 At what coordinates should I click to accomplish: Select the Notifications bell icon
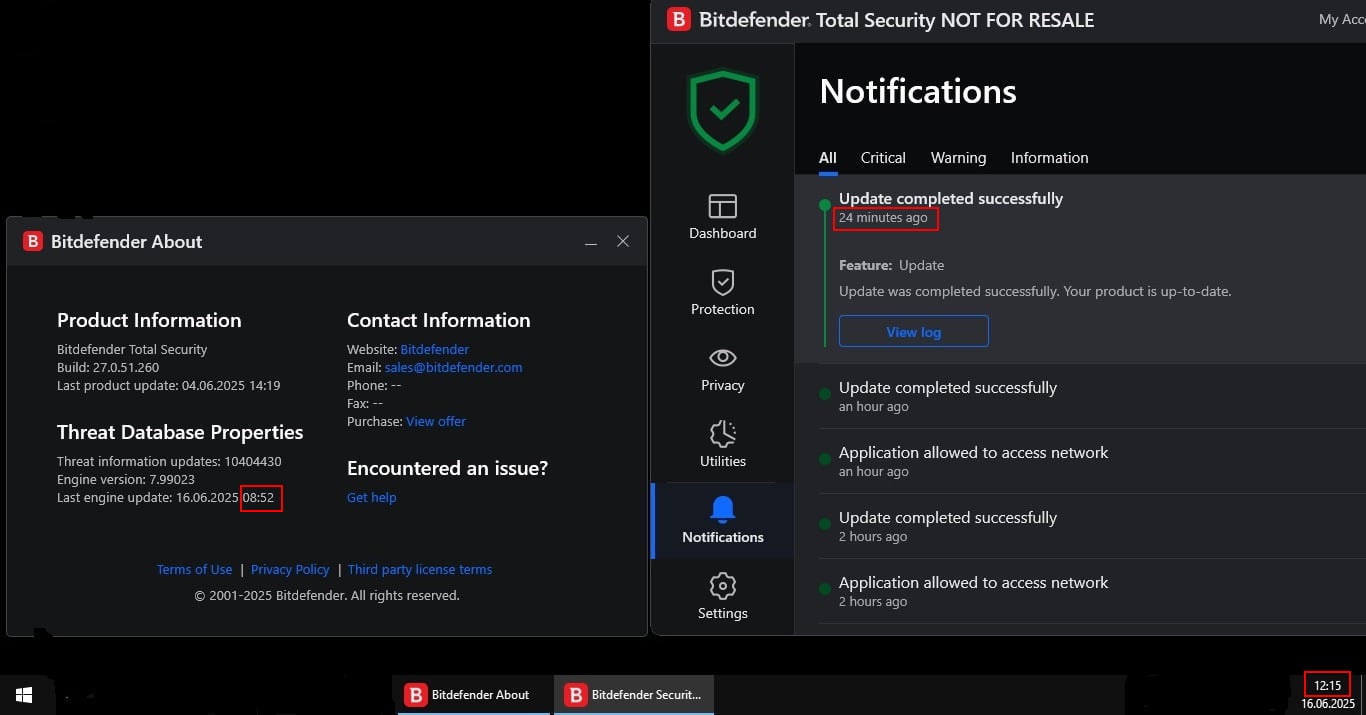click(722, 509)
